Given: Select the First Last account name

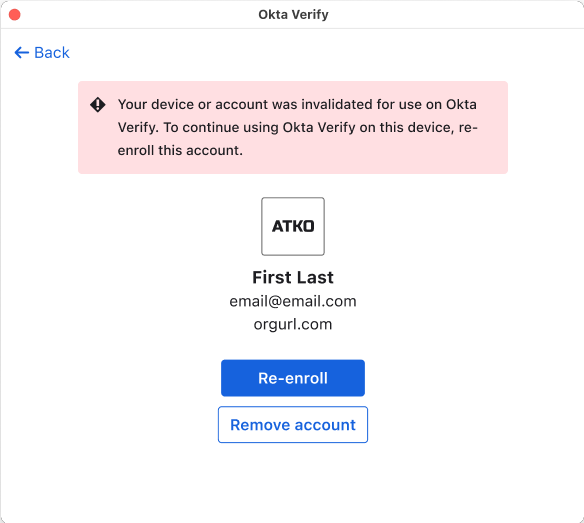Looking at the screenshot, I should click(x=293, y=277).
